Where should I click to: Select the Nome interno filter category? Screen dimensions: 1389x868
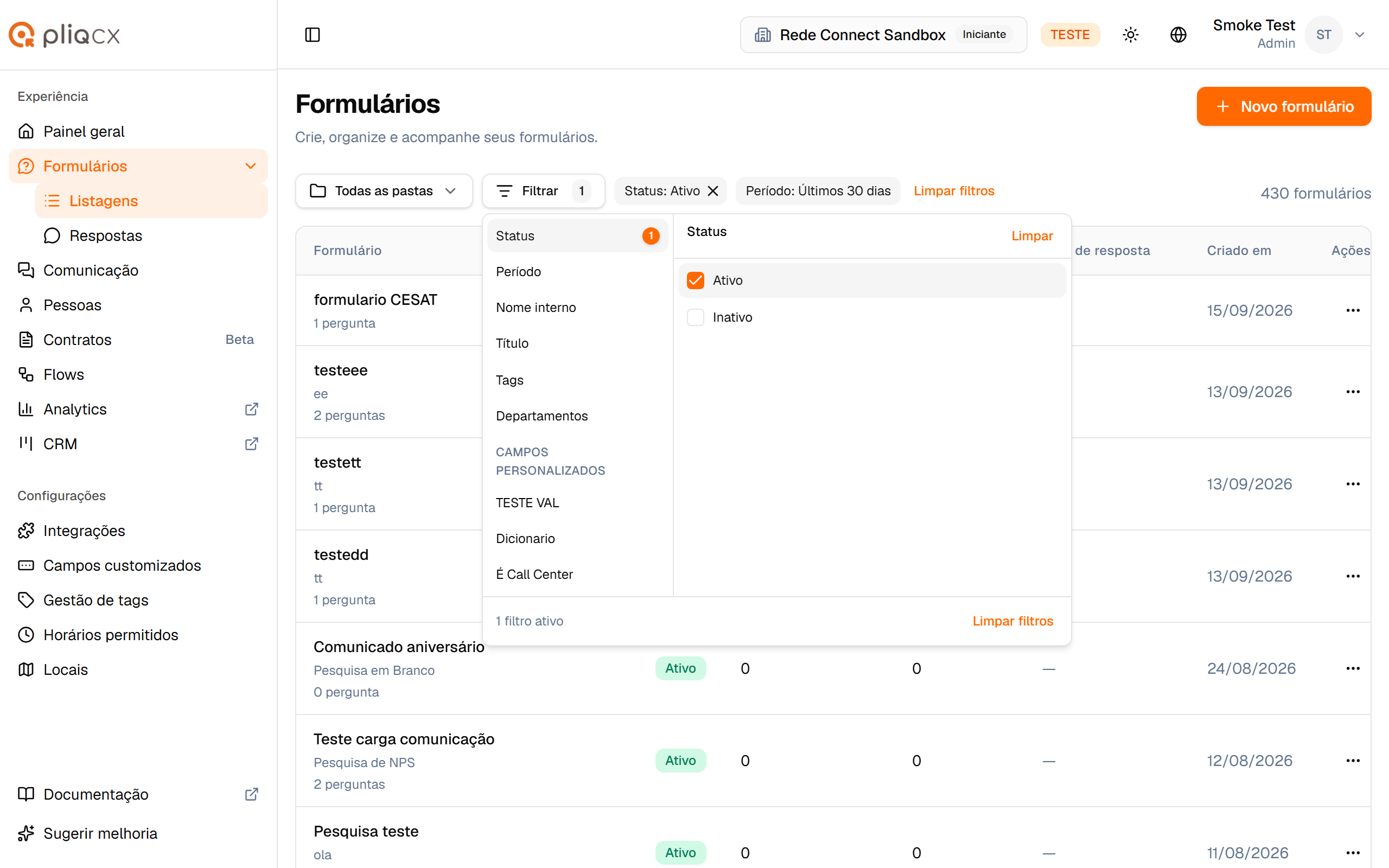coord(577,307)
